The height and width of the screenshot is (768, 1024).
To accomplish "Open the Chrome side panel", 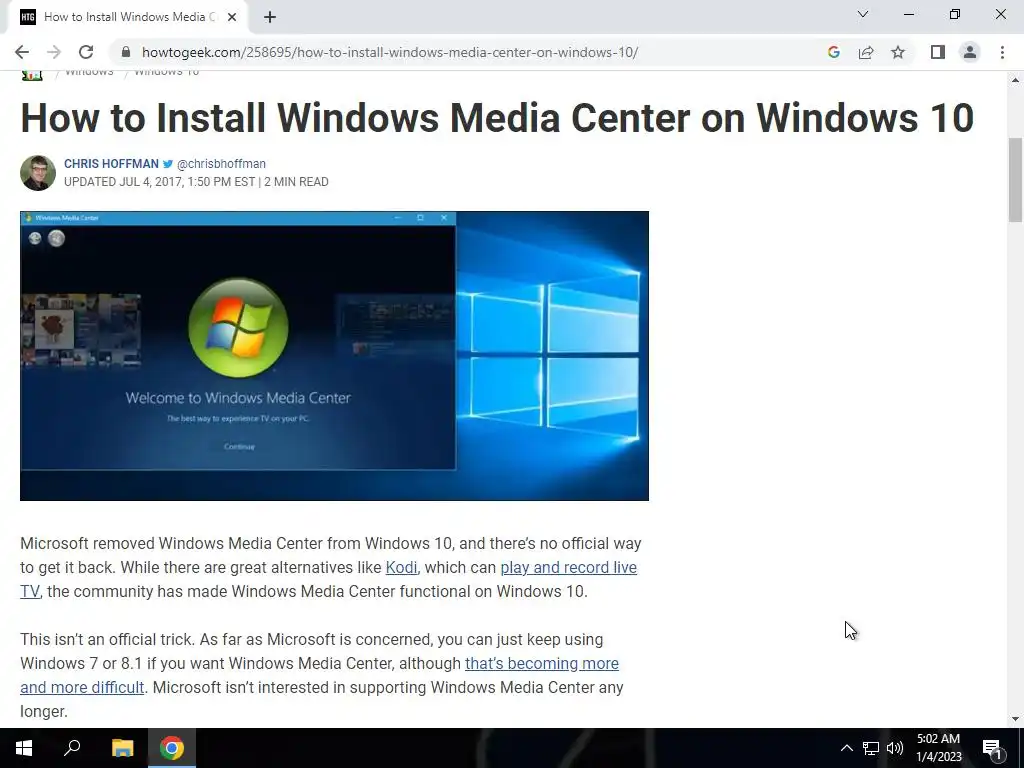I will (938, 52).
